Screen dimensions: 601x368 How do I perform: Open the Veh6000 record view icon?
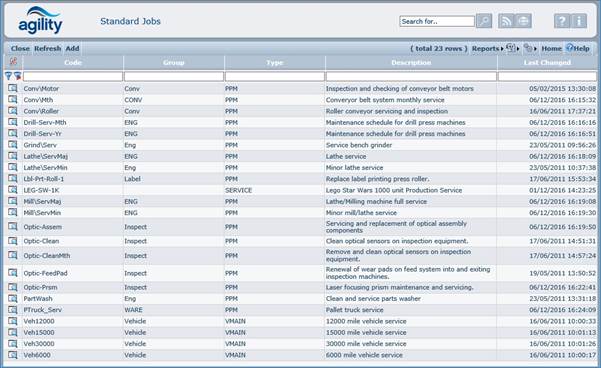pos(13,355)
